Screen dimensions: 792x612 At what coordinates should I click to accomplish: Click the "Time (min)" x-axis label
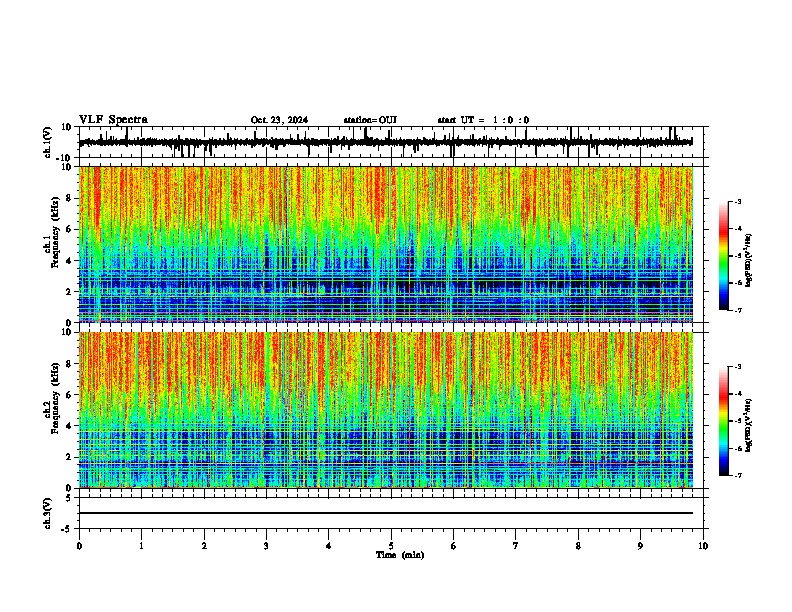click(x=400, y=555)
